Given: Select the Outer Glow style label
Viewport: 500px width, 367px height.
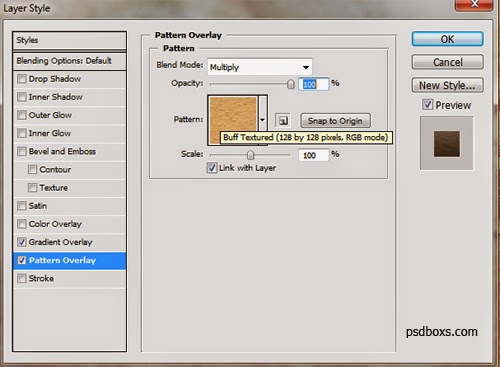Looking at the screenshot, I should coord(50,115).
